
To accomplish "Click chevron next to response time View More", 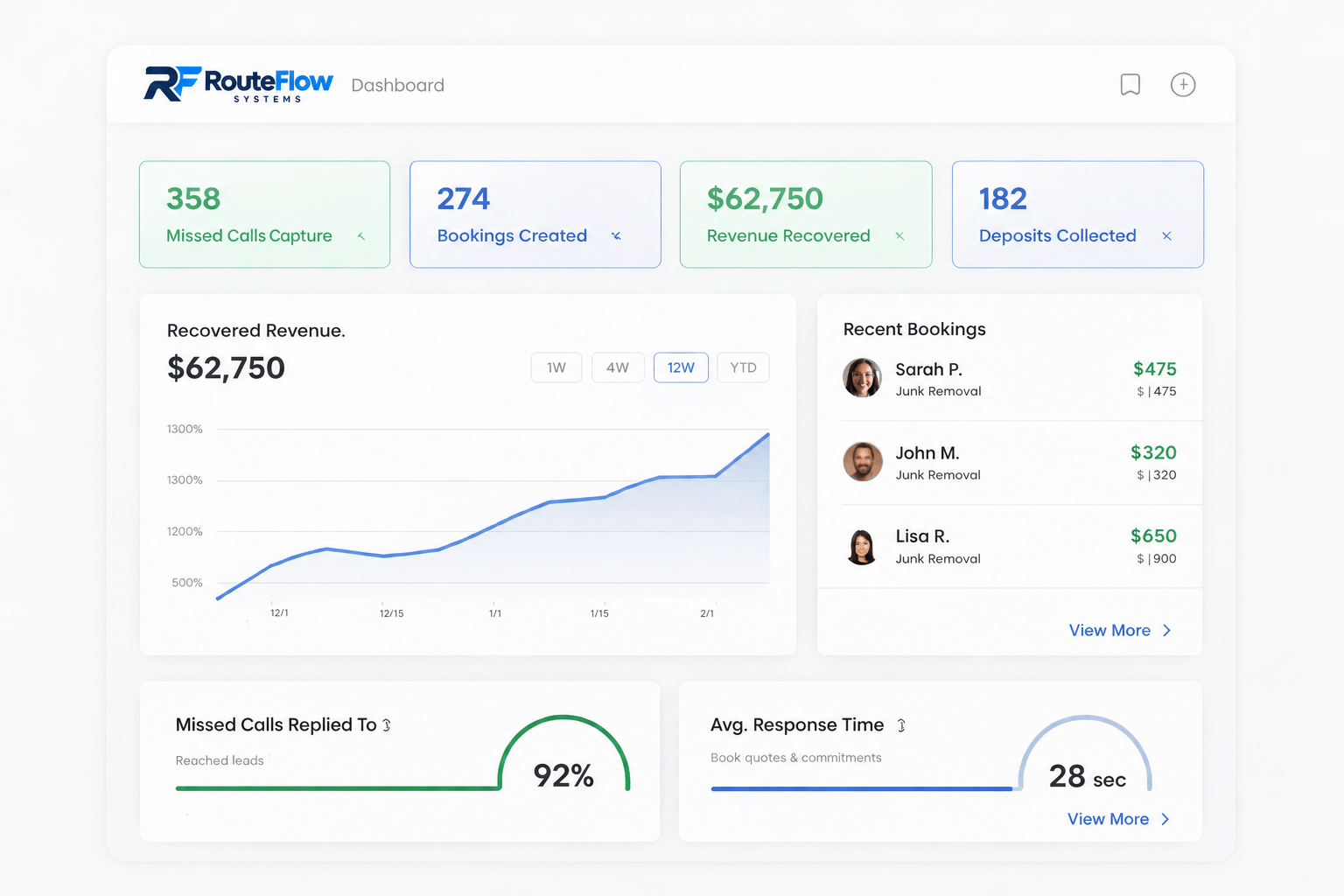I will tap(1165, 819).
